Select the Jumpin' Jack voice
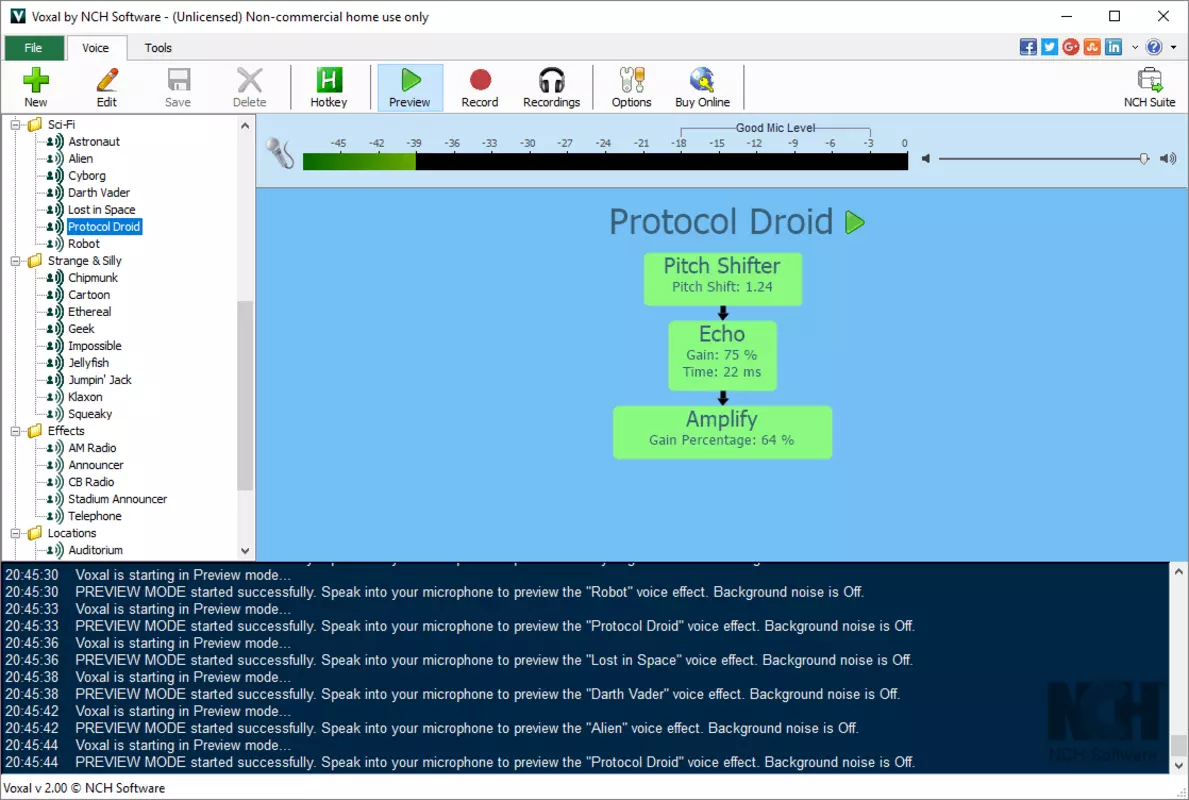 (100, 380)
